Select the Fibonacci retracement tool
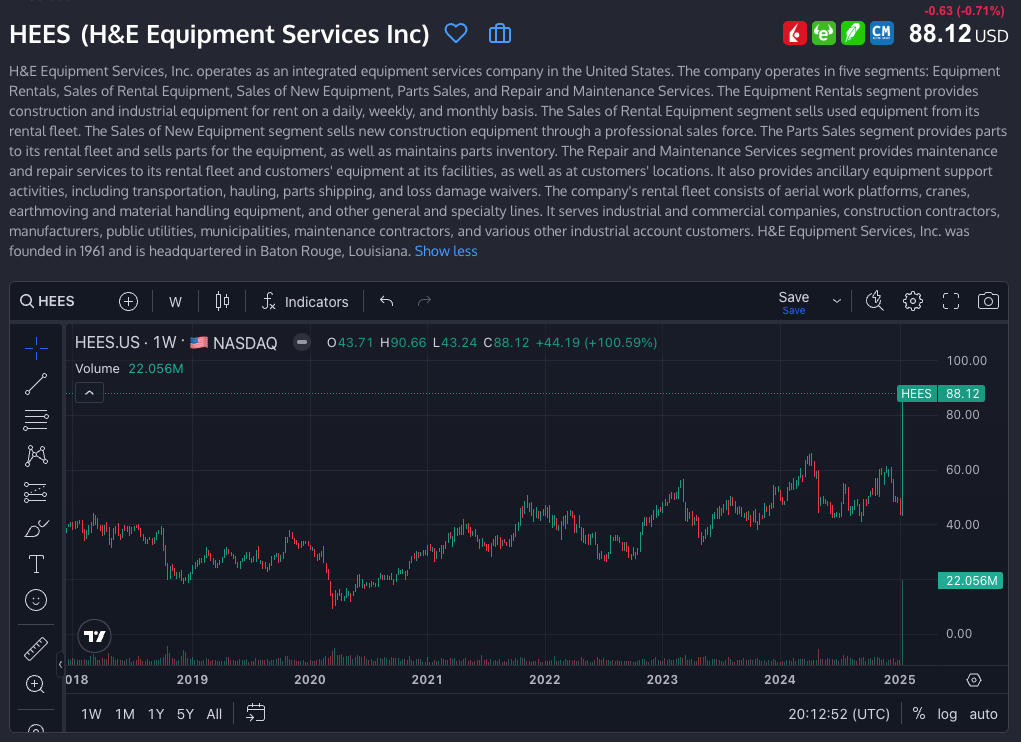Image resolution: width=1021 pixels, height=742 pixels. point(36,420)
